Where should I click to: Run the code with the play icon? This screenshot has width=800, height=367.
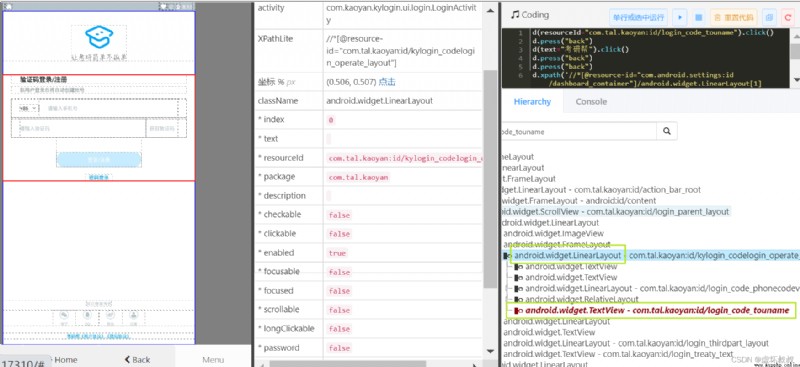pyautogui.click(x=679, y=17)
